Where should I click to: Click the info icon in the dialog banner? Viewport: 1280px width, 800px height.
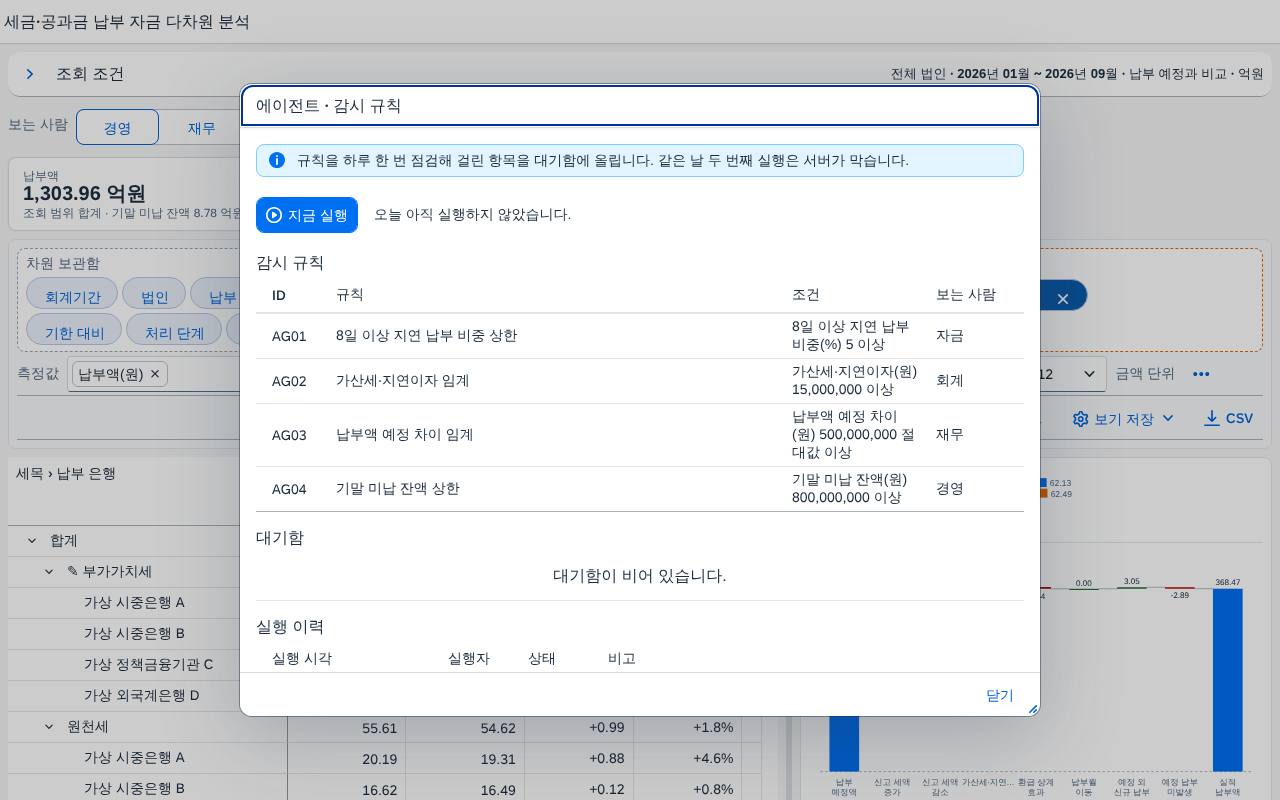[277, 160]
